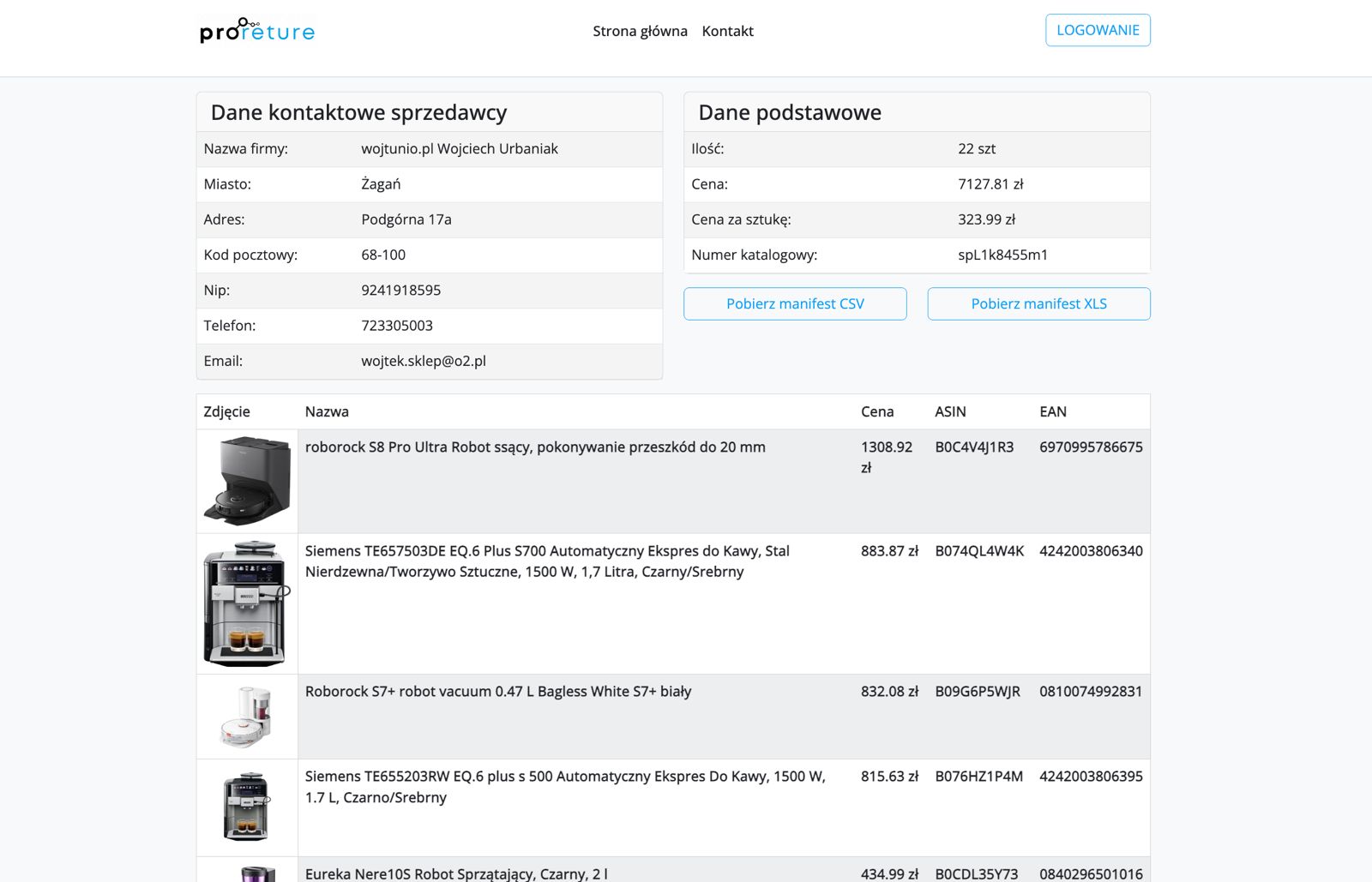Click product name roborock S8 Pro Ultra
The height and width of the screenshot is (882, 1372).
535,447
